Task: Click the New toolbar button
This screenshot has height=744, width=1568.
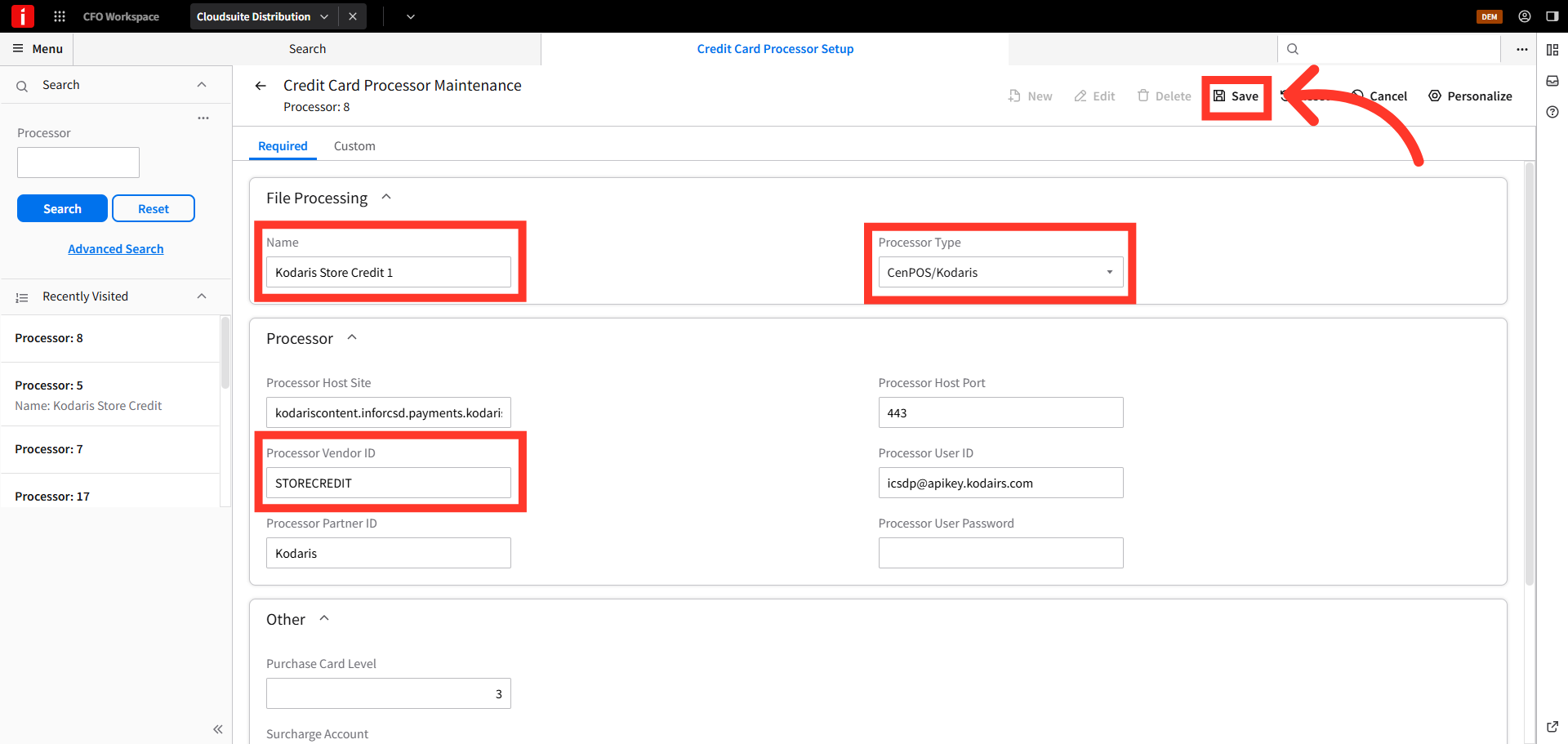Action: coord(1030,96)
